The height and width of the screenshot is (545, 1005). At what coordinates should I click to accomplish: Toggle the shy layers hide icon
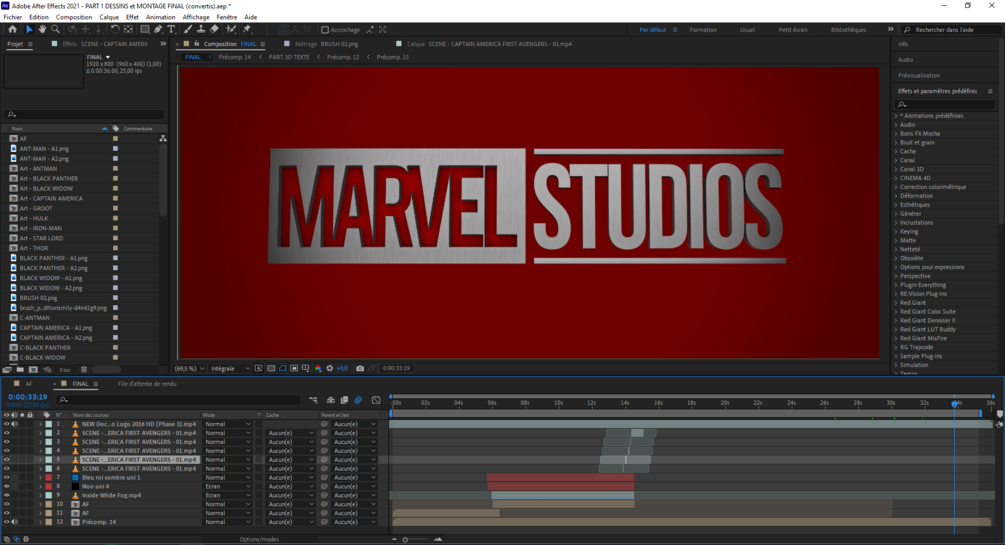pos(331,400)
